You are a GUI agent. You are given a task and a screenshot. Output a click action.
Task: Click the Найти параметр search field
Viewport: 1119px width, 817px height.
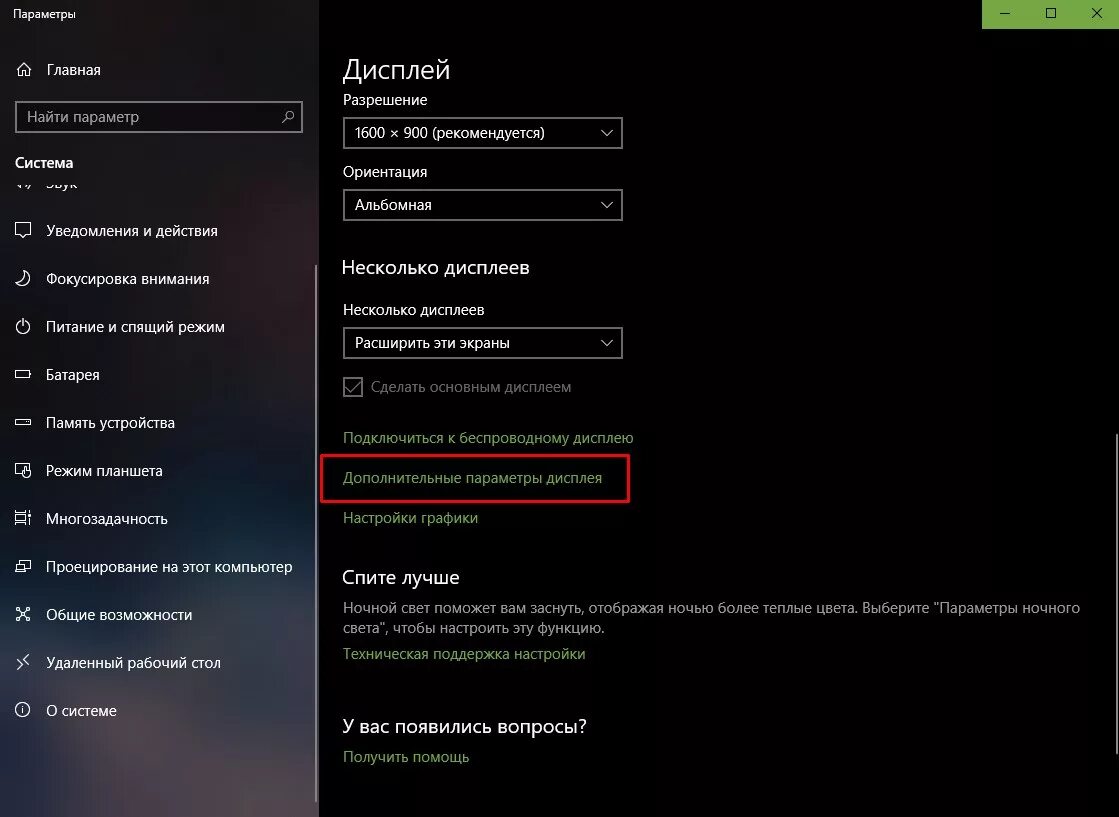tap(158, 117)
